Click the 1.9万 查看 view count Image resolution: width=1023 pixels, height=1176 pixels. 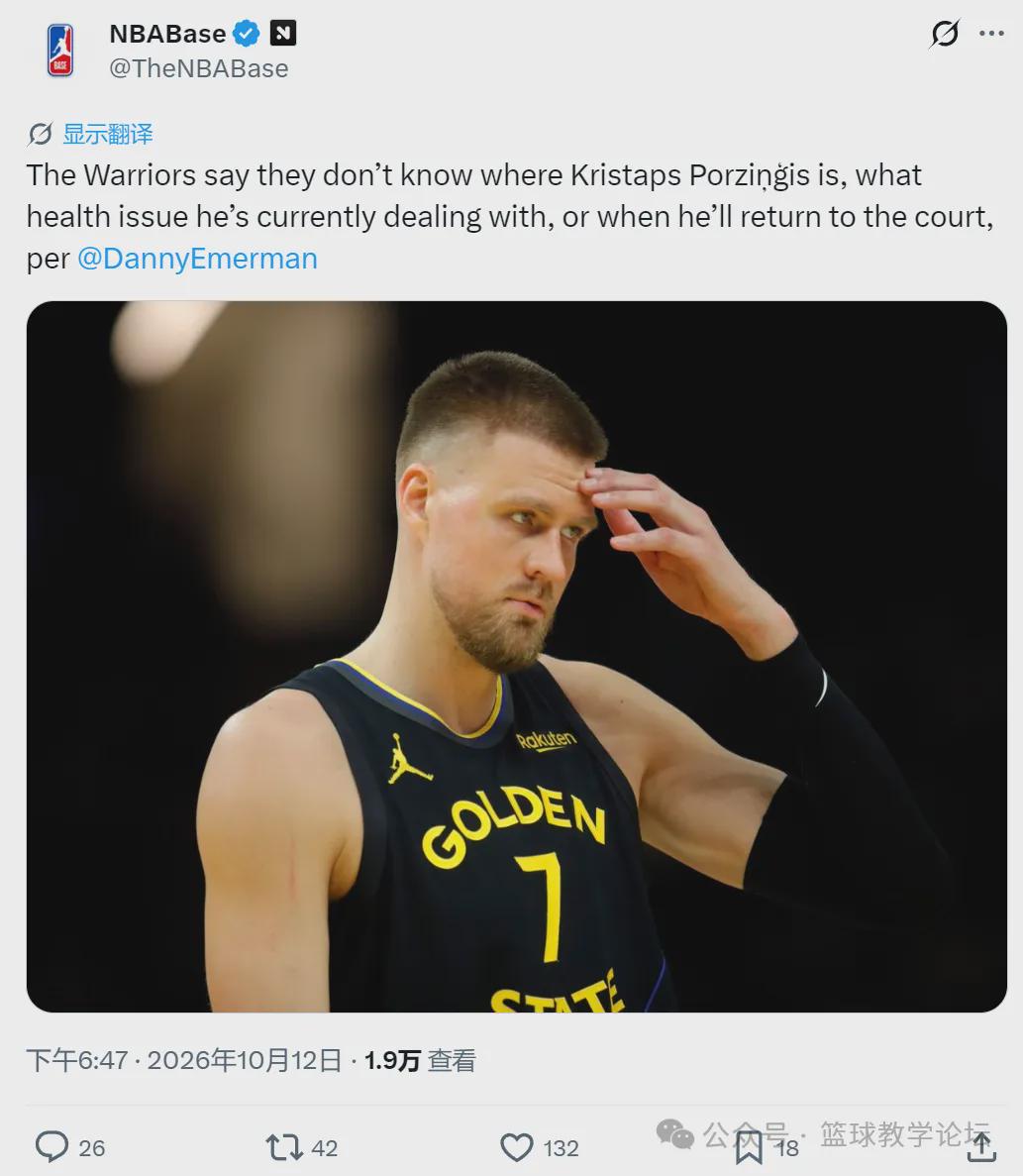[420, 1060]
